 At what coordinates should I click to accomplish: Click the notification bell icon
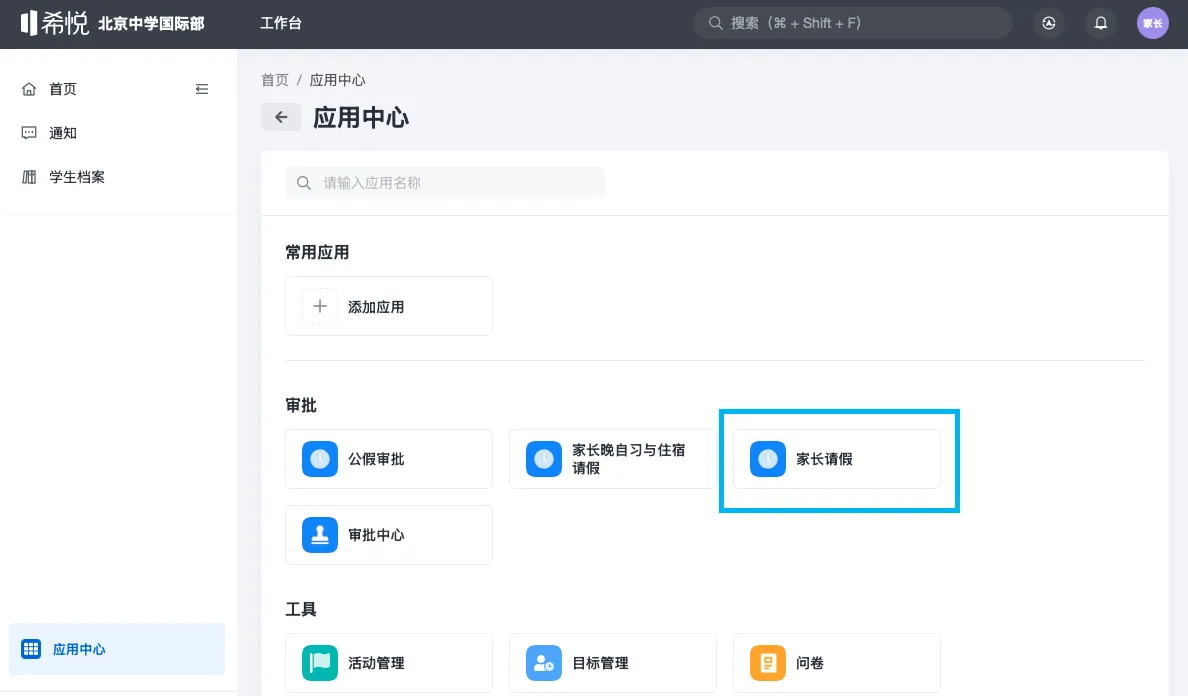click(x=1101, y=23)
